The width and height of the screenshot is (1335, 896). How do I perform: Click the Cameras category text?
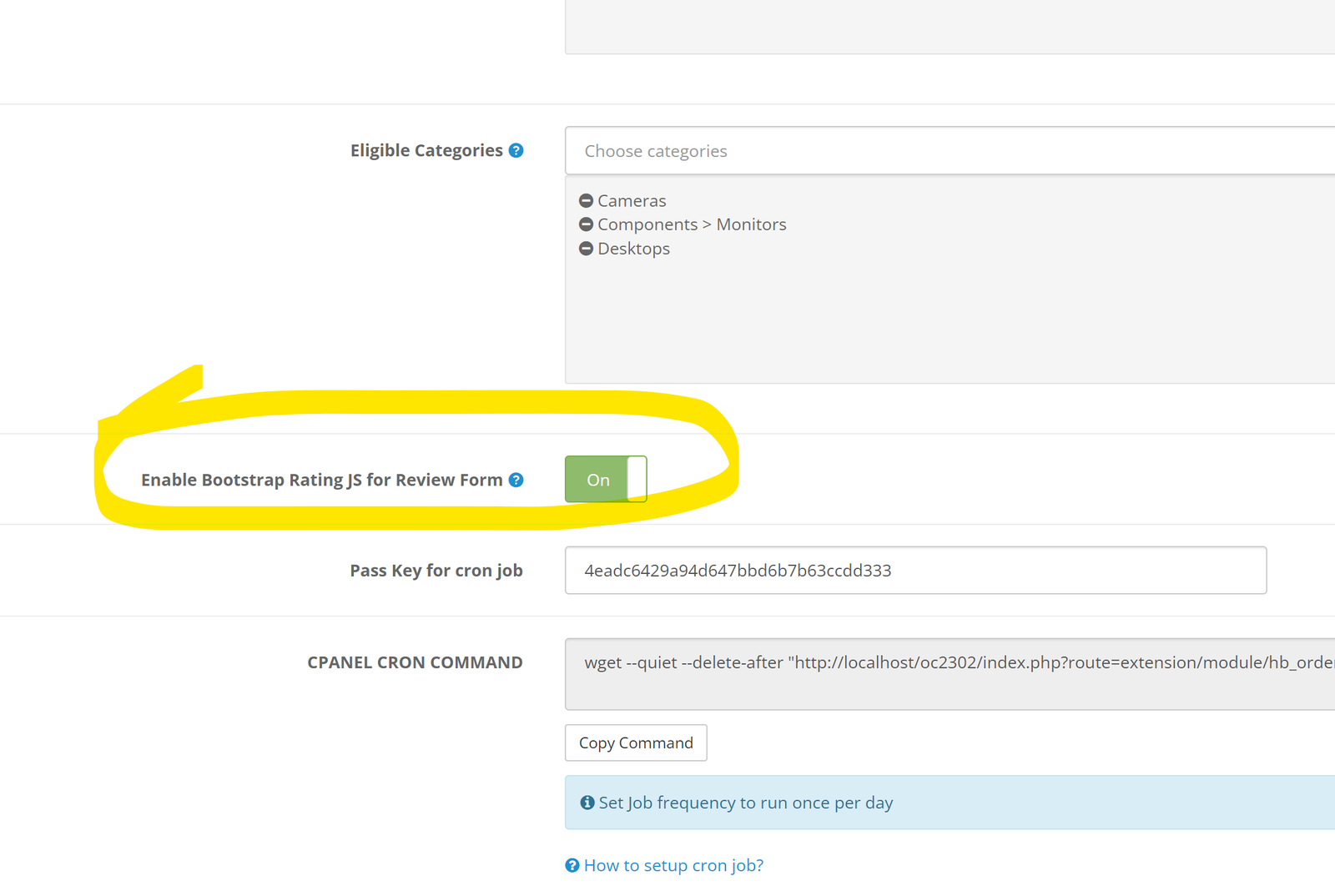pyautogui.click(x=632, y=201)
